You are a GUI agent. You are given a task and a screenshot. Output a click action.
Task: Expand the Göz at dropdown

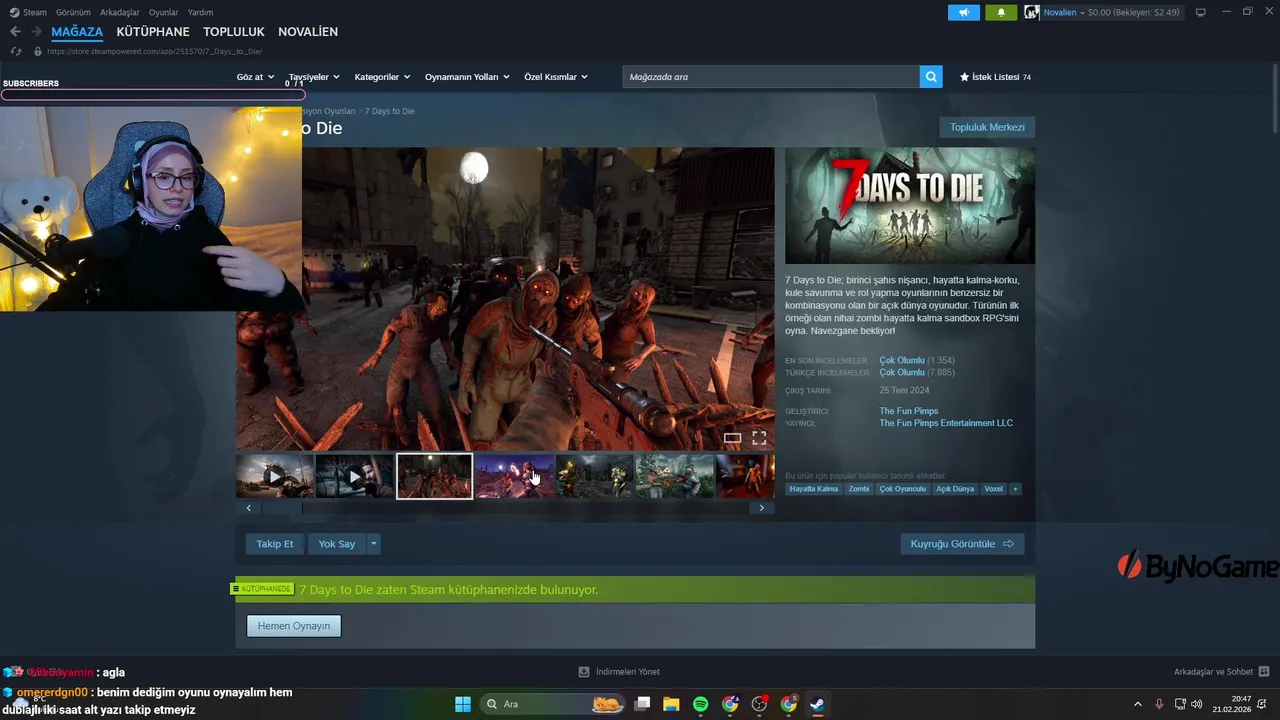pyautogui.click(x=255, y=77)
